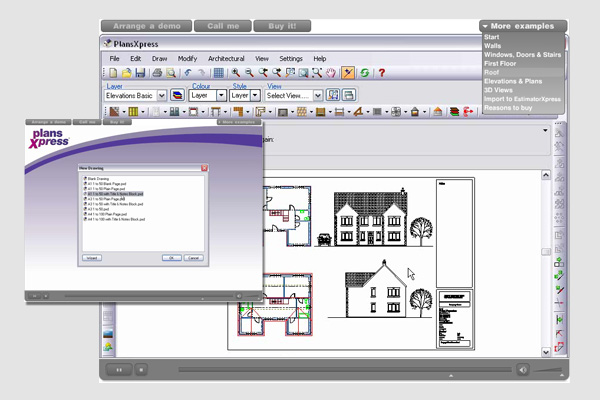
Task: Click the Zoom In magnifier icon
Action: pyautogui.click(x=236, y=73)
